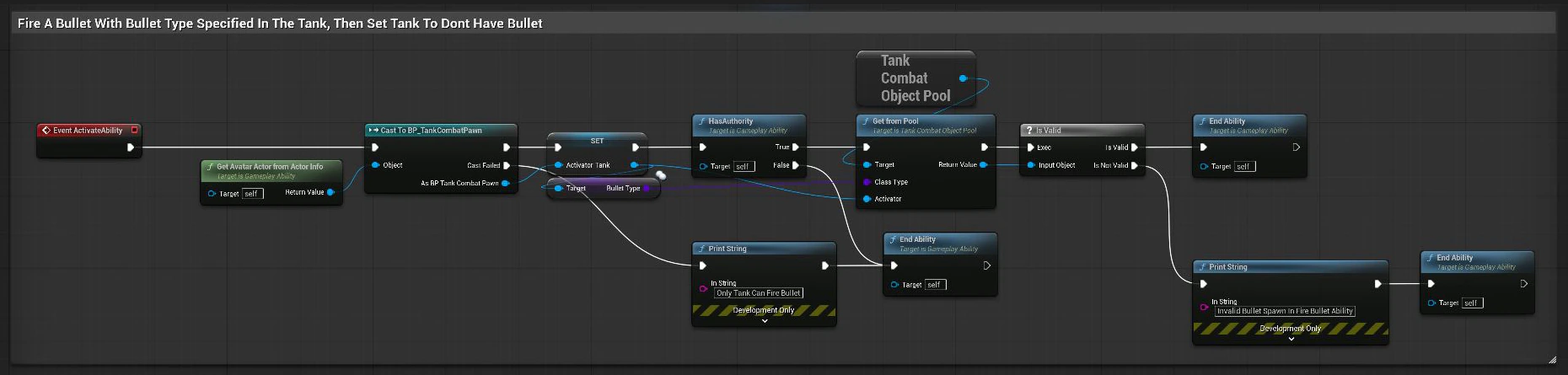Click the True exec pin on HasAuthority

pyautogui.click(x=796, y=147)
